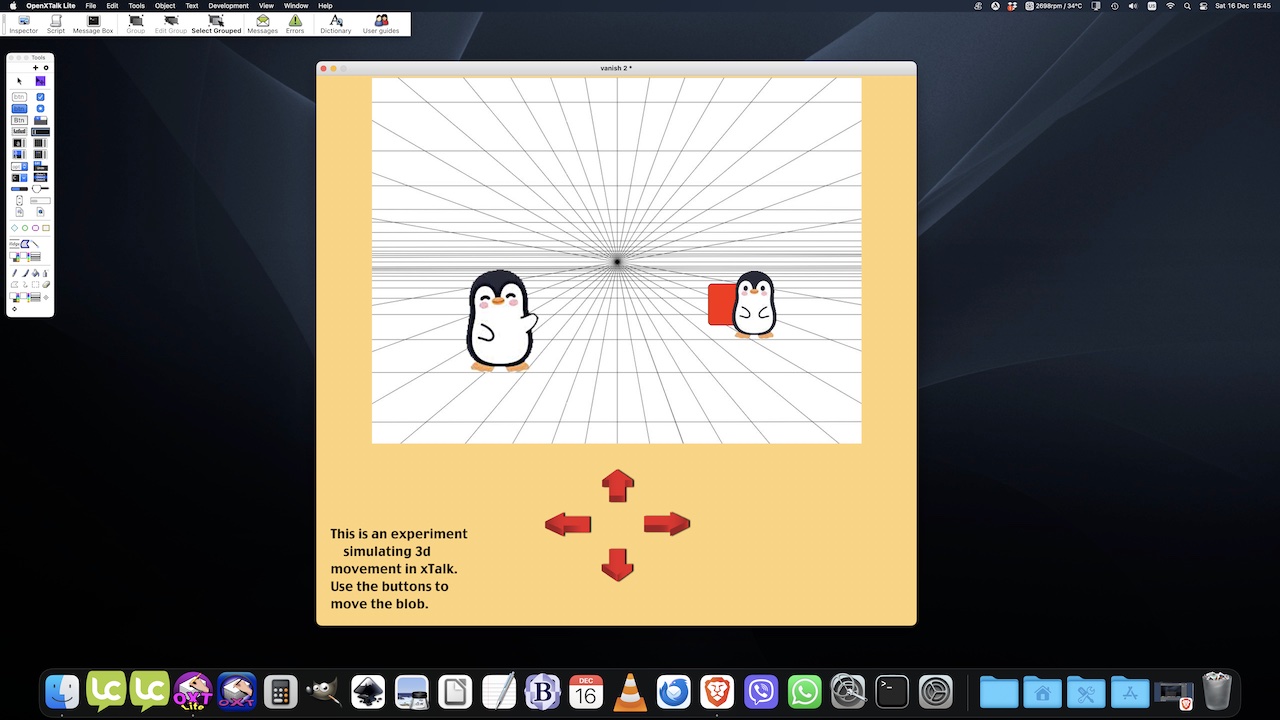The image size is (1280, 720).
Task: Pick the little arrows stepper control in Tools palette
Action: pos(19,200)
